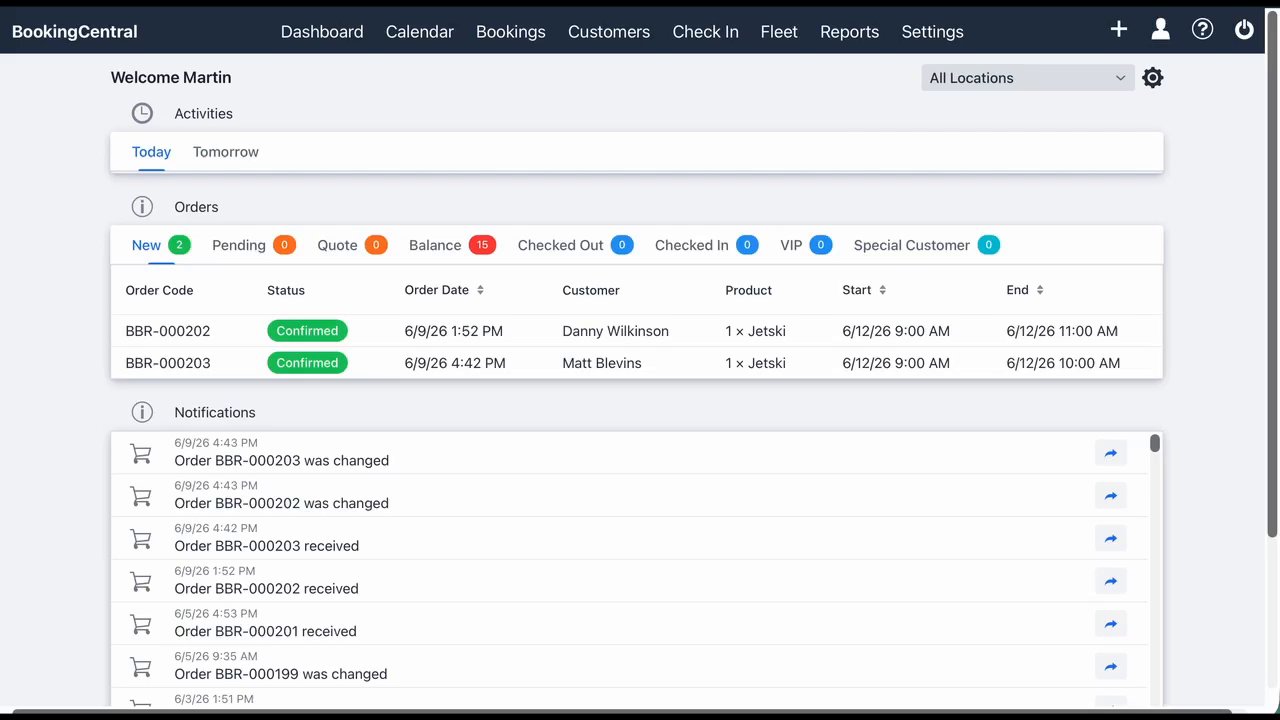Click the Activities clock icon
This screenshot has width=1280, height=720.
142,114
